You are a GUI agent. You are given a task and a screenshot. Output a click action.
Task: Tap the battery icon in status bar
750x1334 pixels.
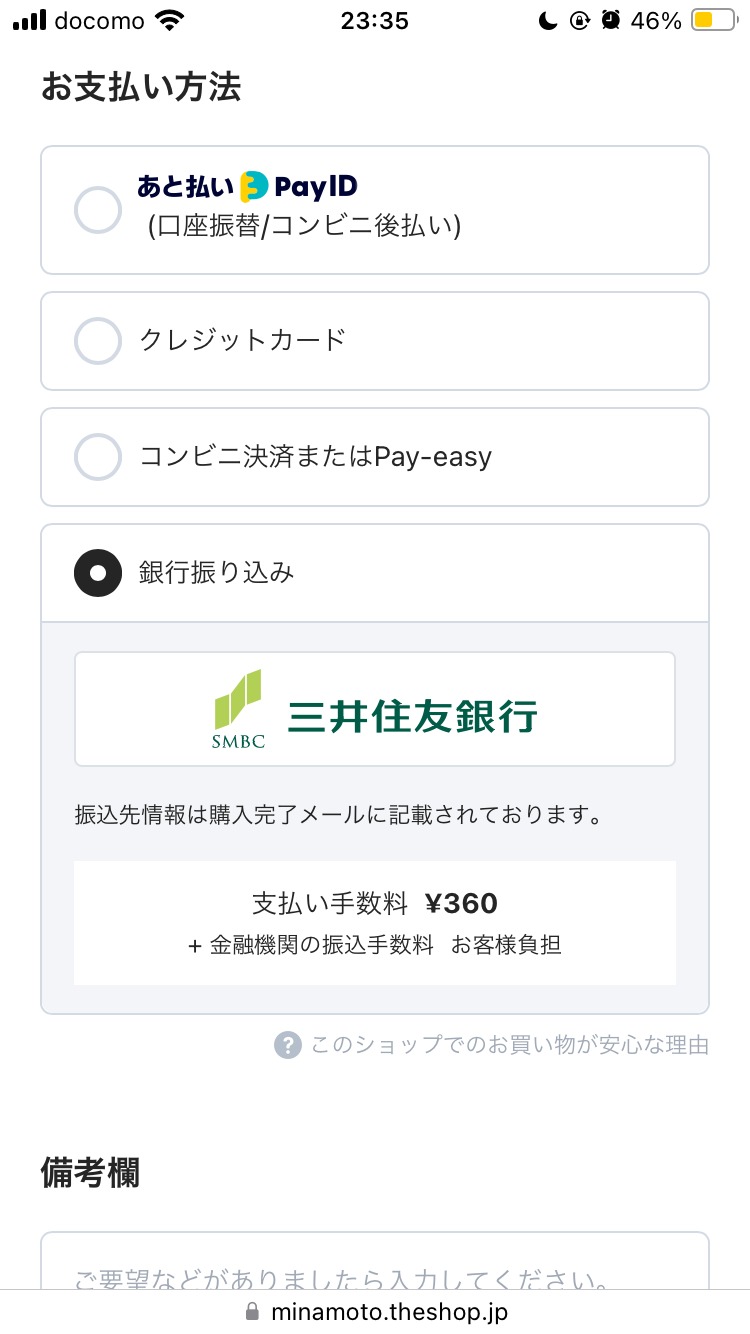pos(714,20)
